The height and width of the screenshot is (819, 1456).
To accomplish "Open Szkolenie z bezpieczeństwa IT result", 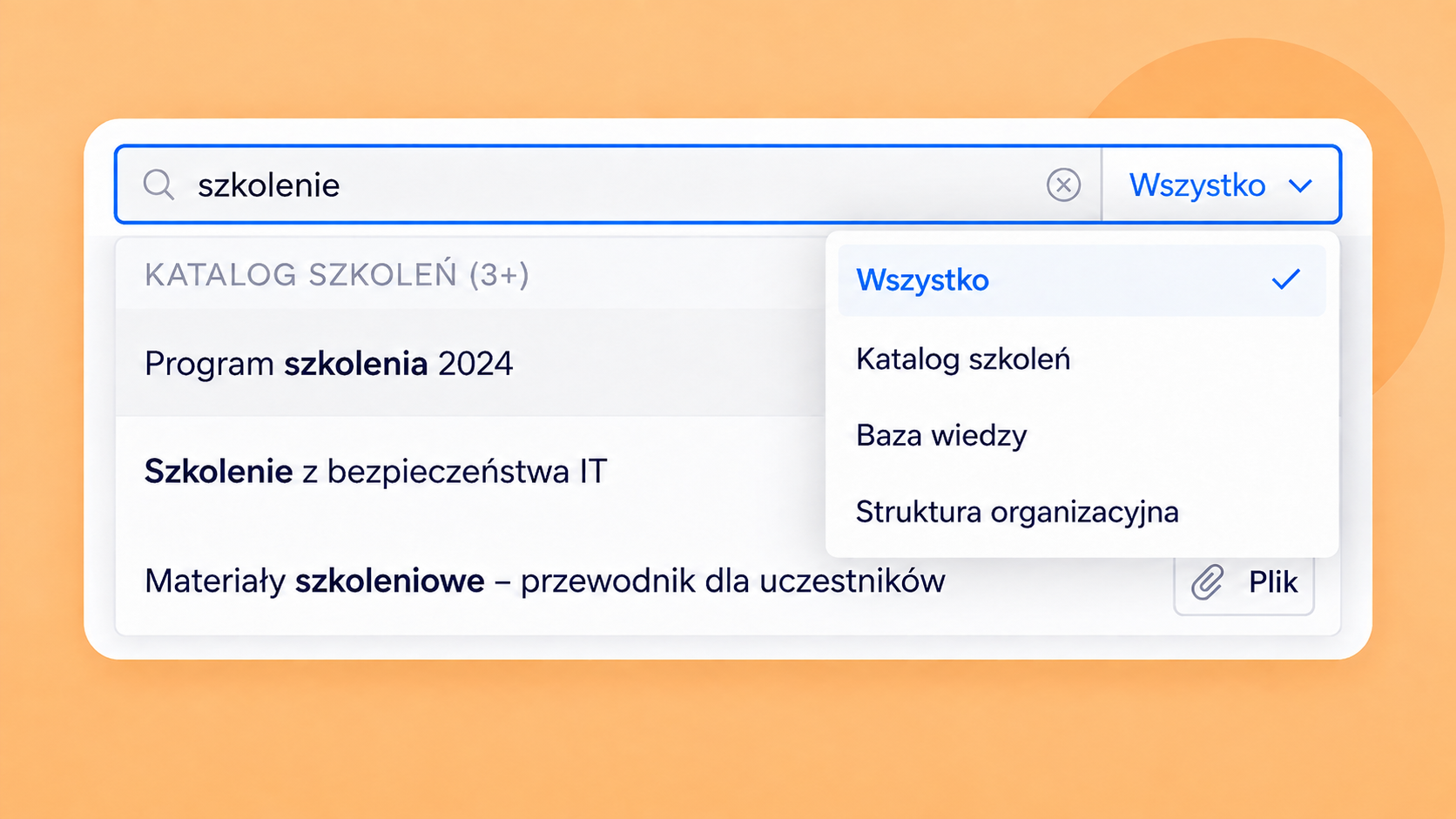I will [470, 471].
